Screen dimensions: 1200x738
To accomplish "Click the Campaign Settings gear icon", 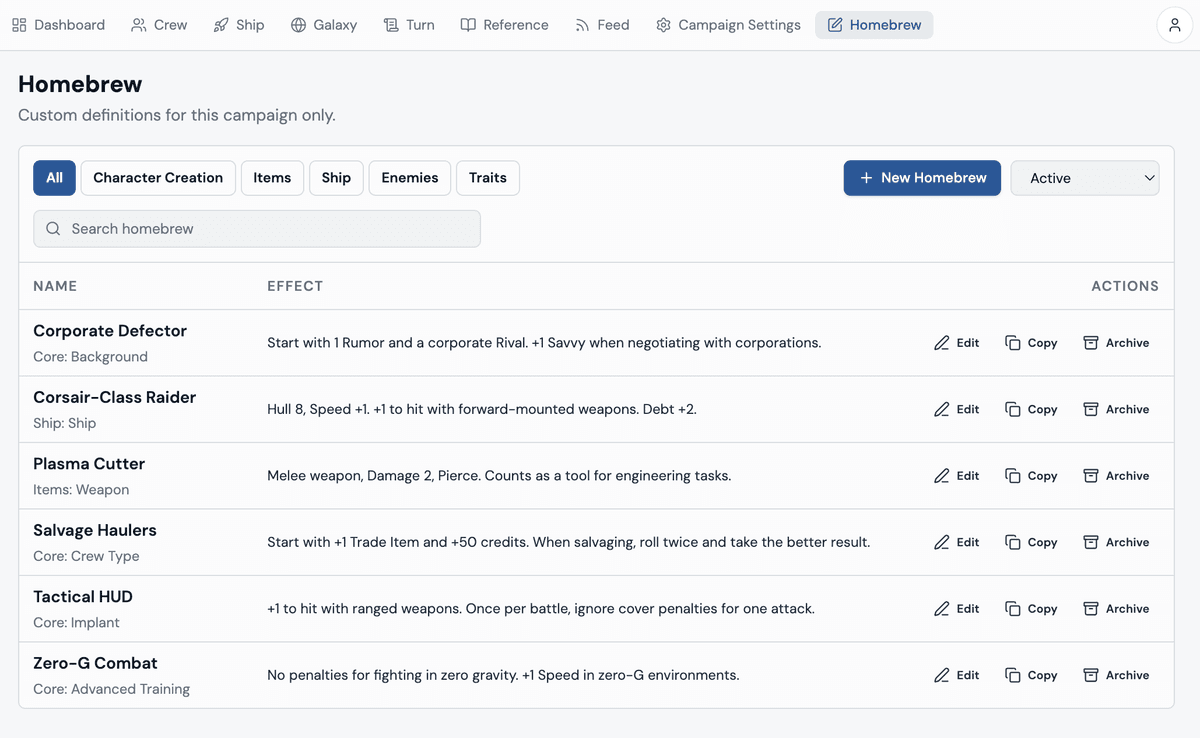I will tap(663, 25).
